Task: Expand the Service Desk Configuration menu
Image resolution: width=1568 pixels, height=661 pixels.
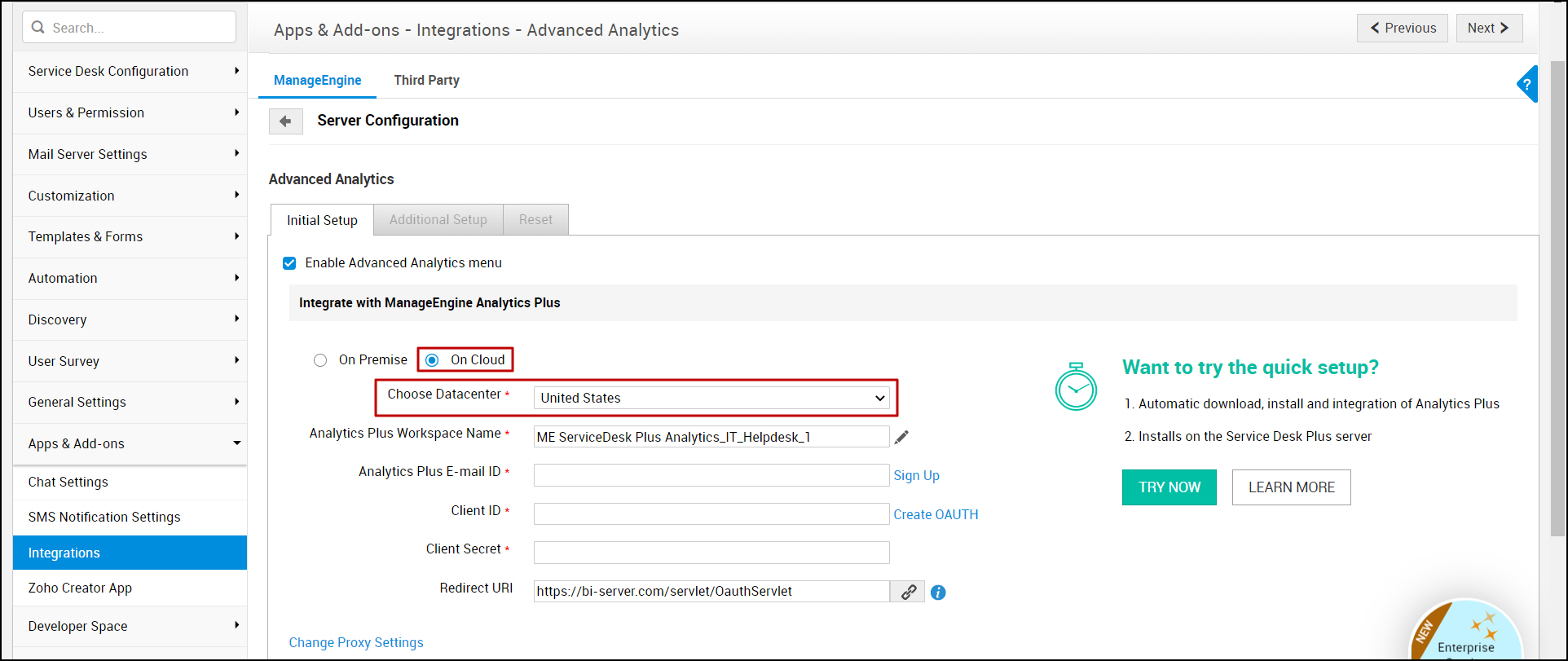Action: [x=130, y=72]
